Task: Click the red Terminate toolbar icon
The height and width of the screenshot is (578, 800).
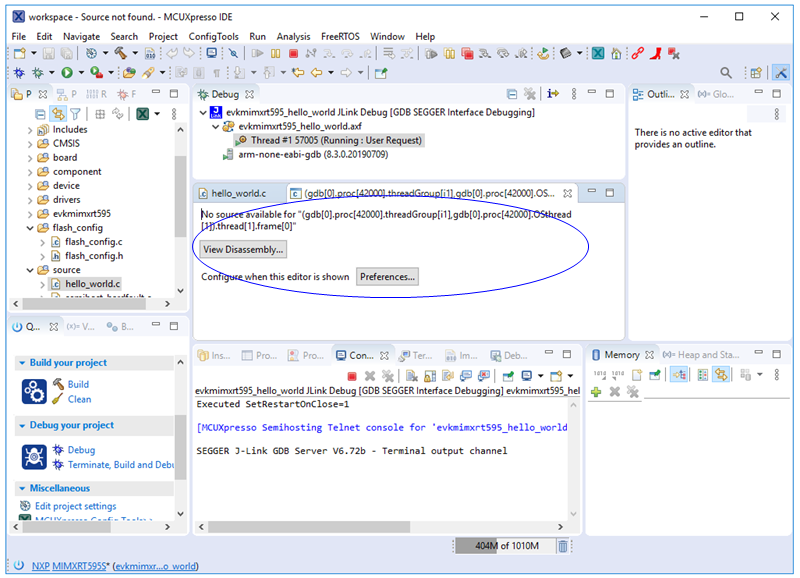Action: click(x=293, y=54)
